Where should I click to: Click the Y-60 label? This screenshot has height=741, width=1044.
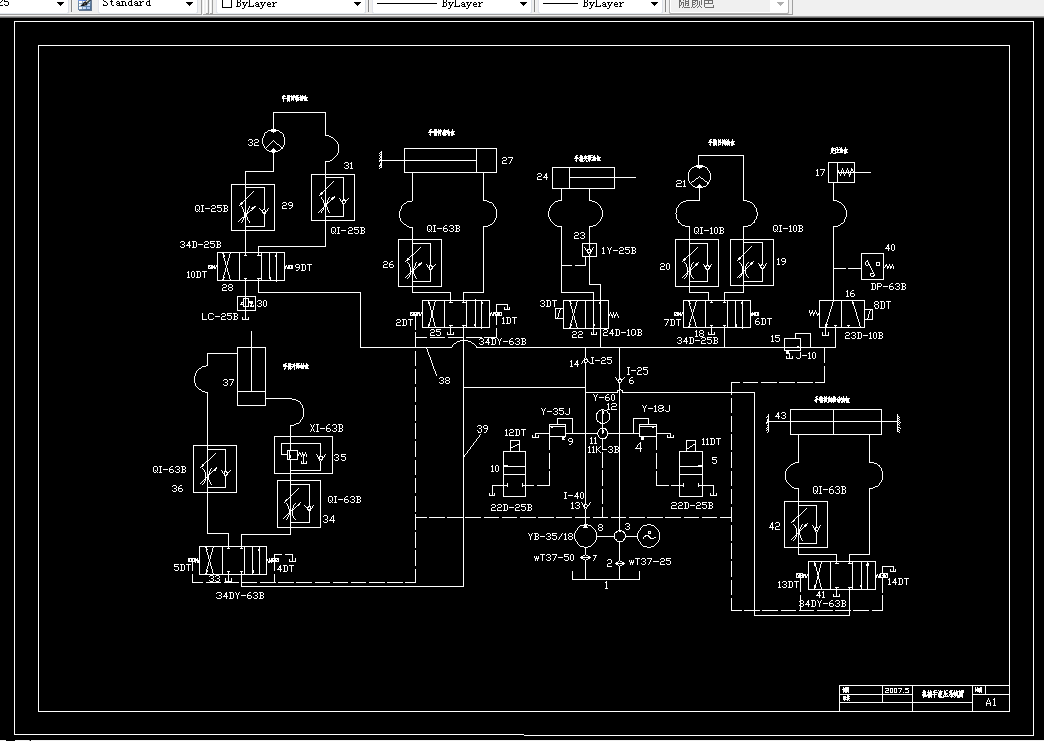(x=605, y=397)
